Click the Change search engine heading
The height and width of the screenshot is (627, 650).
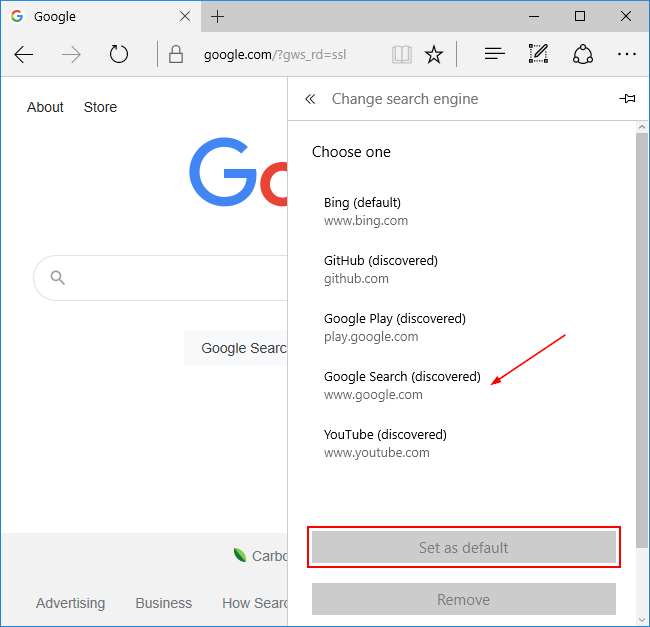[x=405, y=99]
